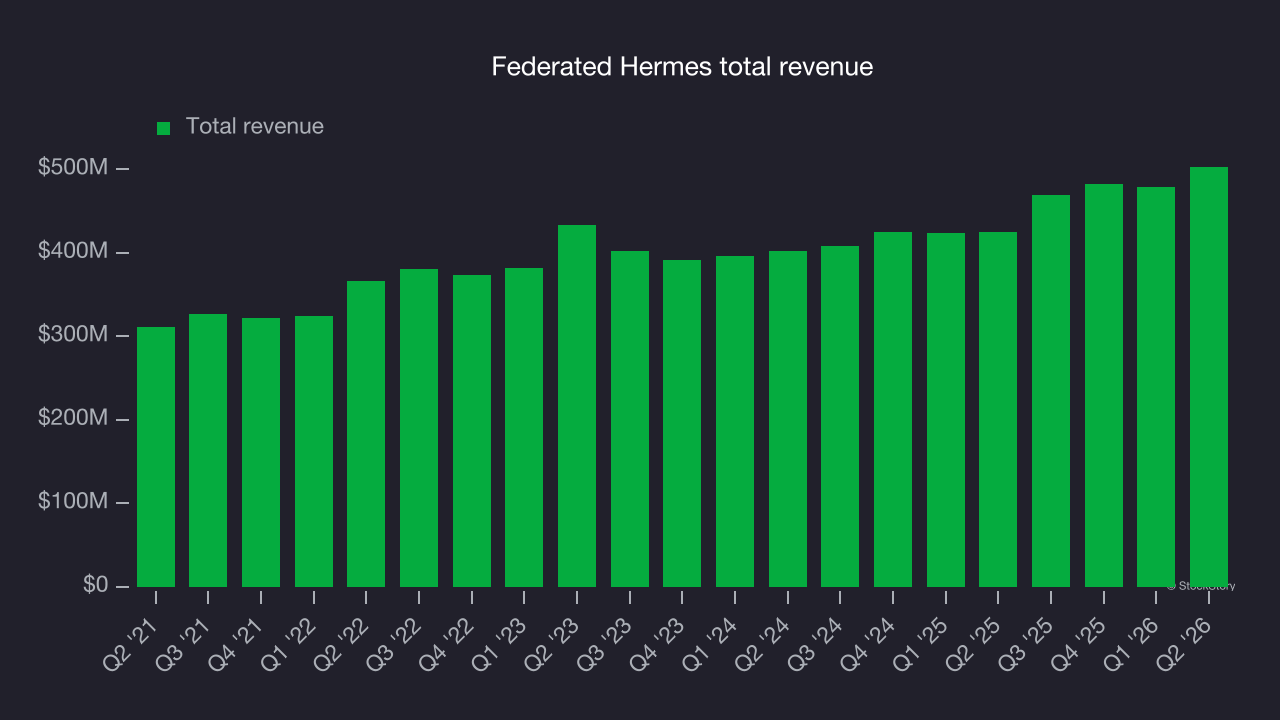This screenshot has height=720, width=1280.
Task: Click the green Total revenue legend swatch
Action: pyautogui.click(x=164, y=128)
